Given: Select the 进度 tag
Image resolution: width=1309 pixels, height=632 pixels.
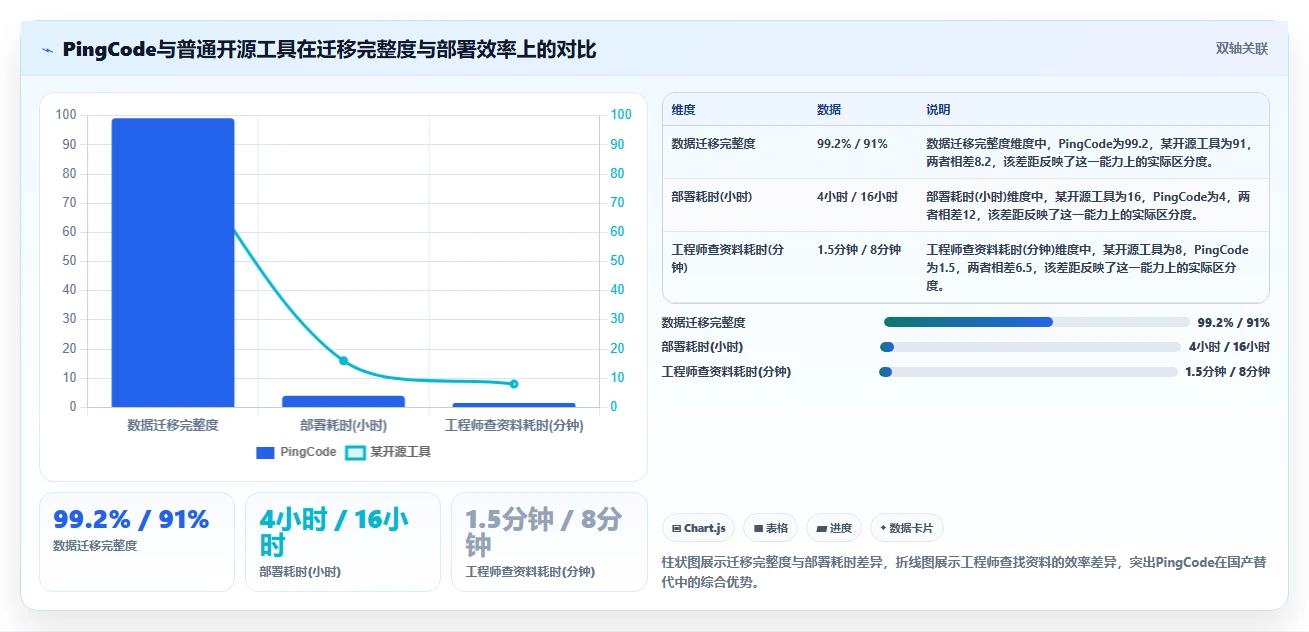Looking at the screenshot, I should click(x=834, y=528).
